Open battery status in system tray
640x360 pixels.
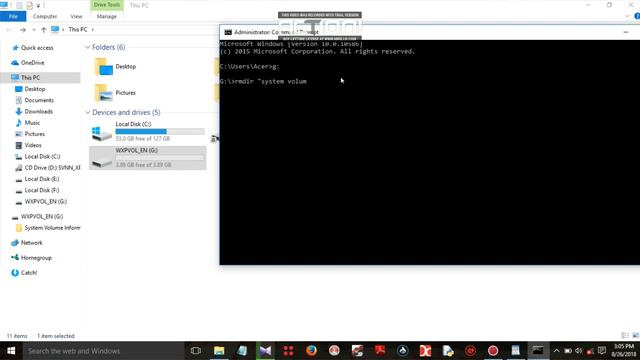click(x=568, y=351)
